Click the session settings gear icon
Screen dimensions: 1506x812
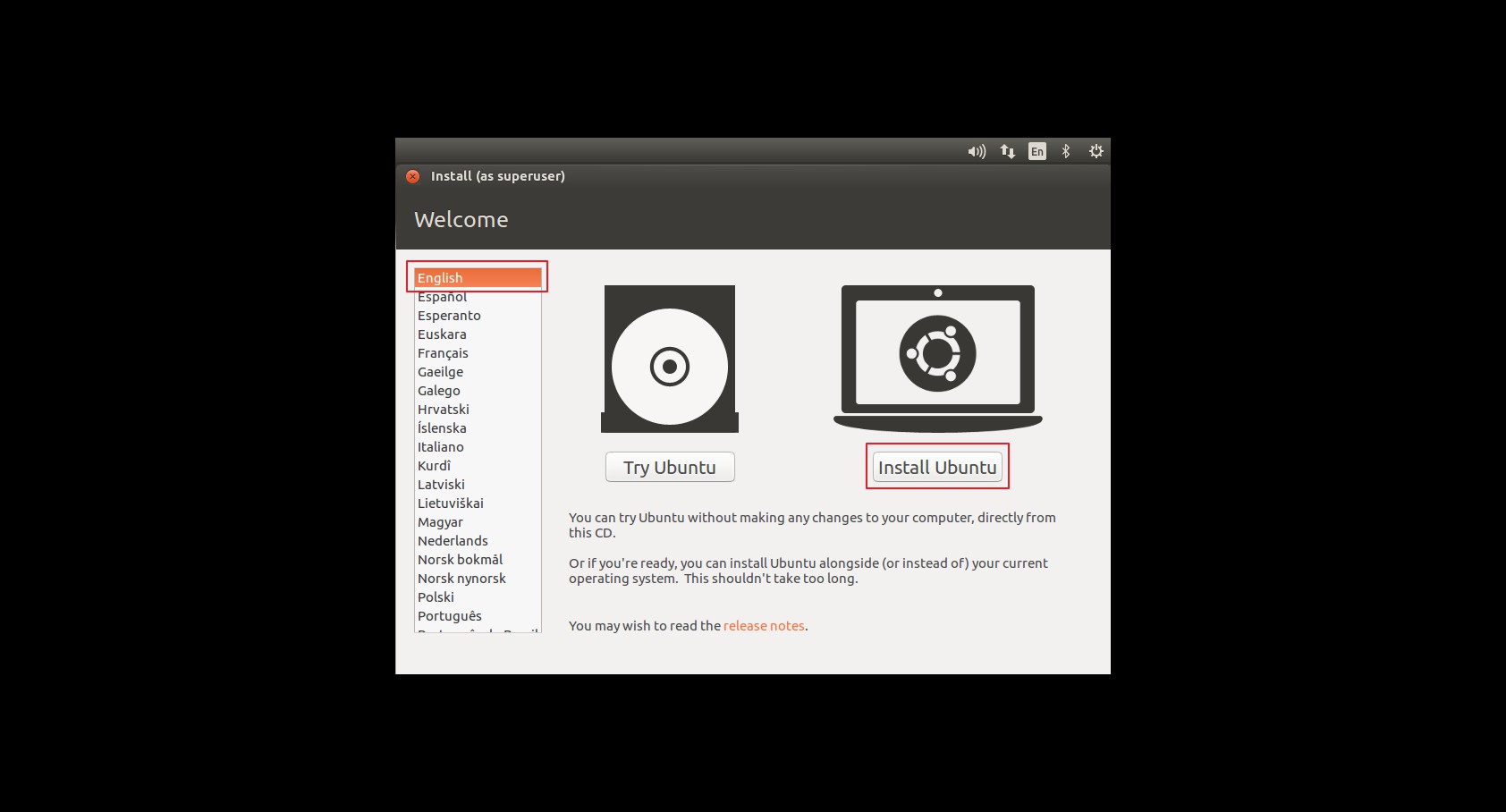click(x=1095, y=151)
